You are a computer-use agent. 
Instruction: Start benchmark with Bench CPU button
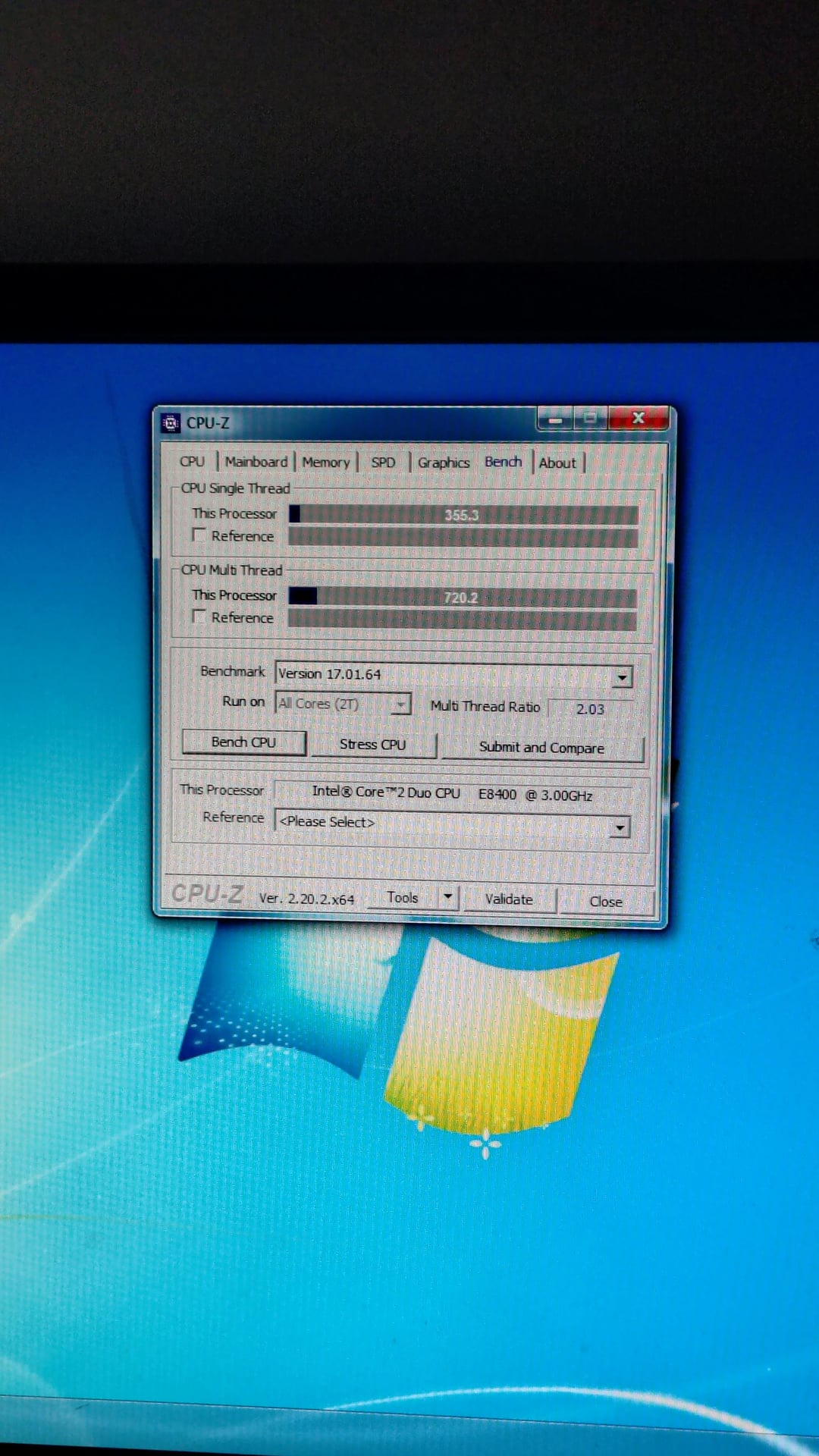pos(243,742)
